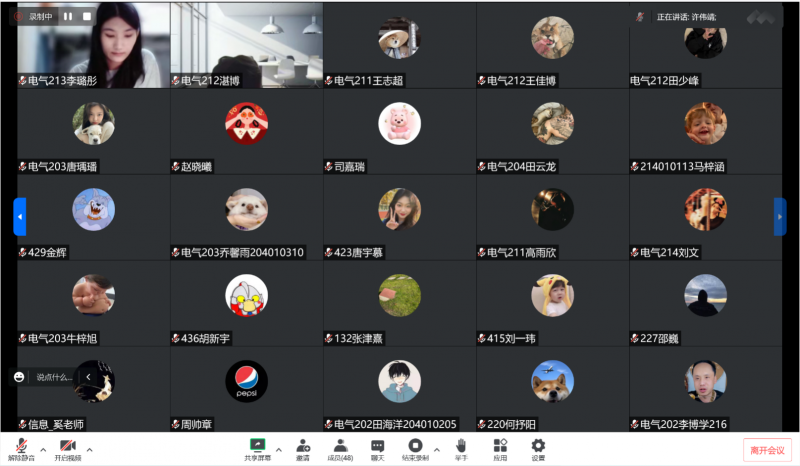Select 电气212湛博 video tile

(246, 45)
